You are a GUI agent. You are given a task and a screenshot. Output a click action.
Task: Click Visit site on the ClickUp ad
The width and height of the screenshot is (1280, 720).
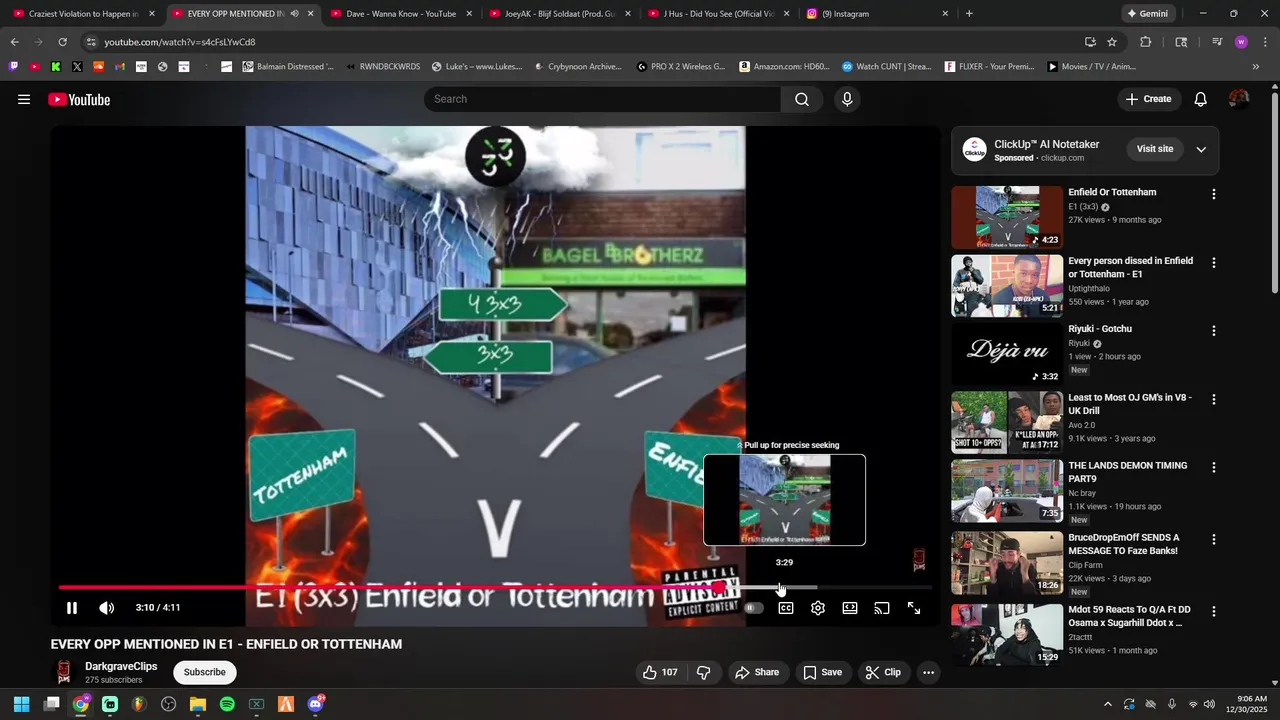[1155, 149]
